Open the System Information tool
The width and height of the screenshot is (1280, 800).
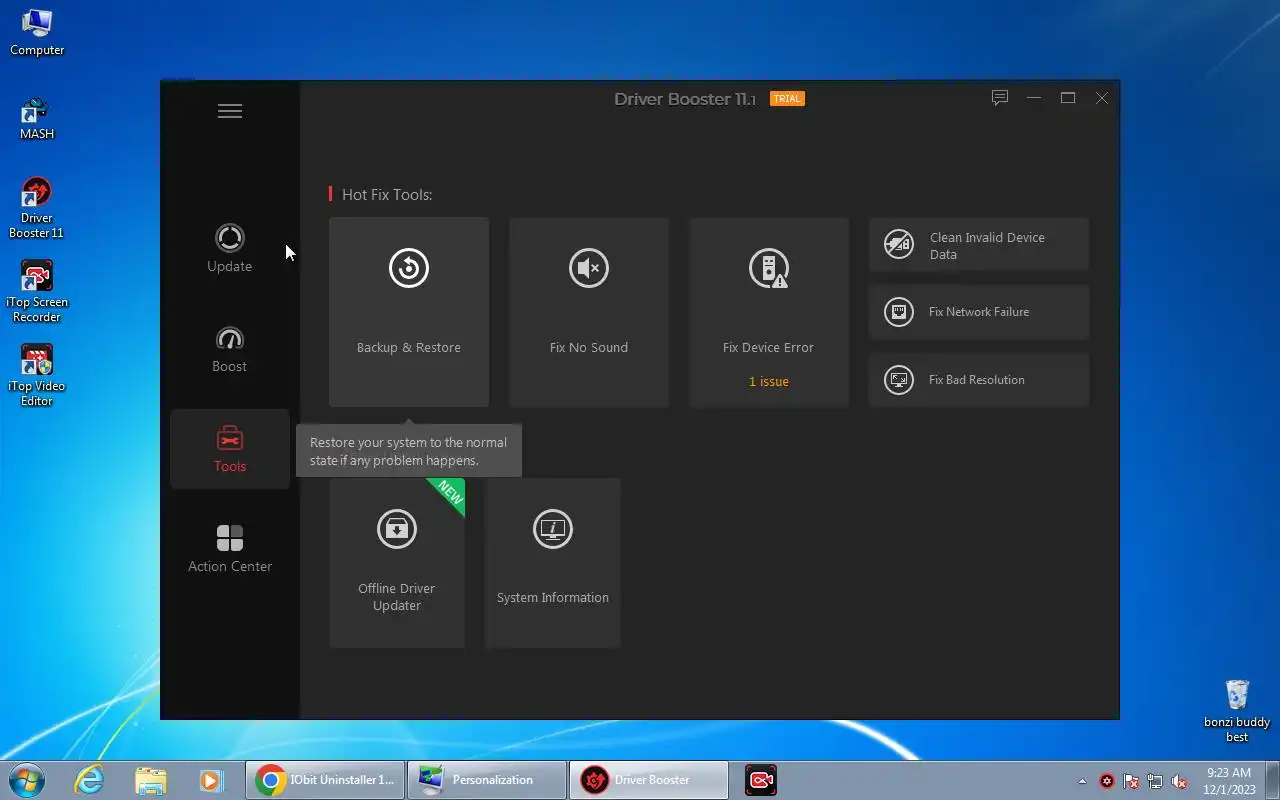pyautogui.click(x=553, y=563)
